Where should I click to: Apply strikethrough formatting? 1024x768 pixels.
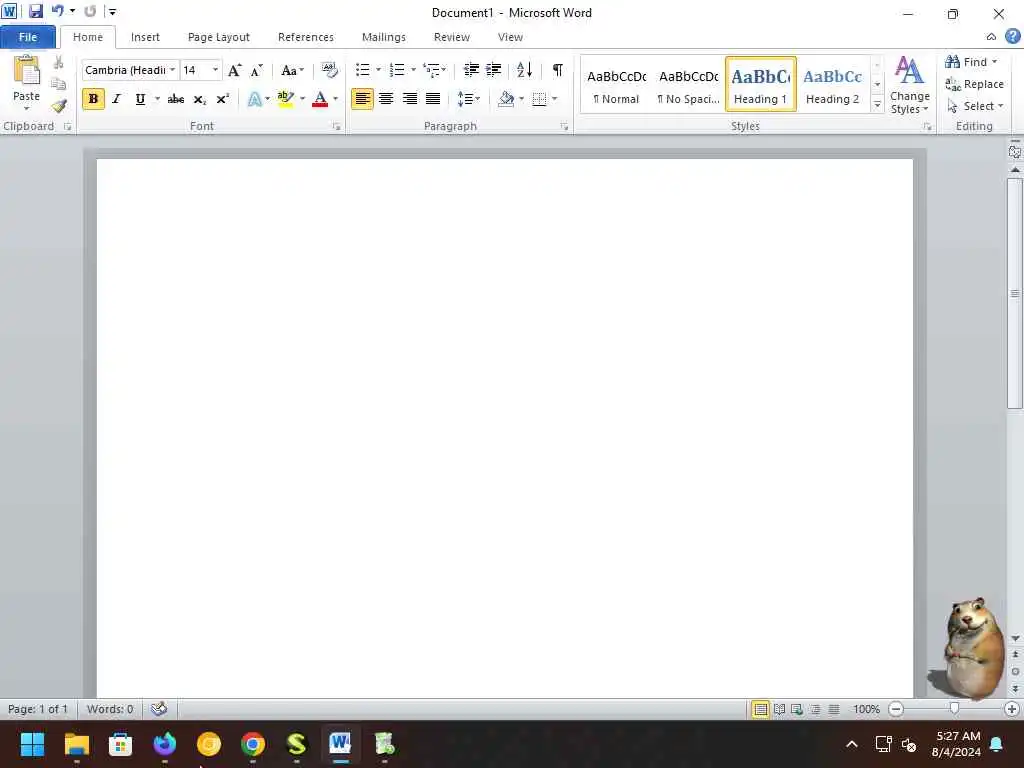point(175,99)
